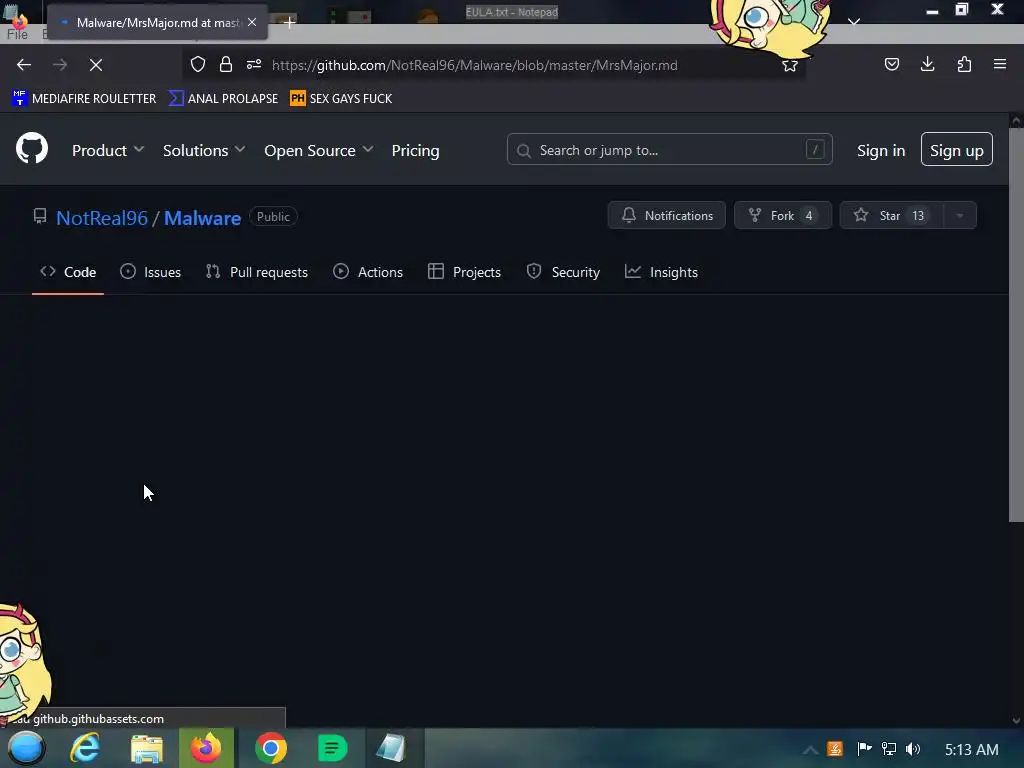
Task: Open the shield tracking protection icon
Action: (198, 64)
